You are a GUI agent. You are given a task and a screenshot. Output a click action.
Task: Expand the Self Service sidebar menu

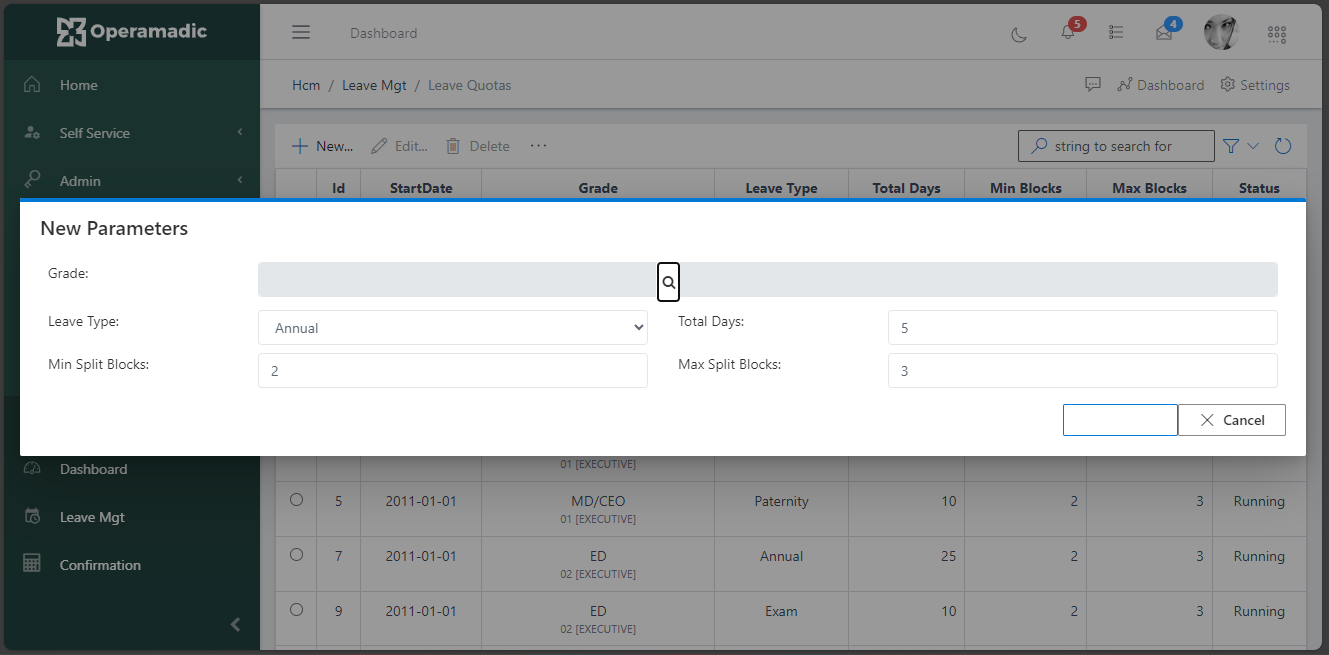130,133
